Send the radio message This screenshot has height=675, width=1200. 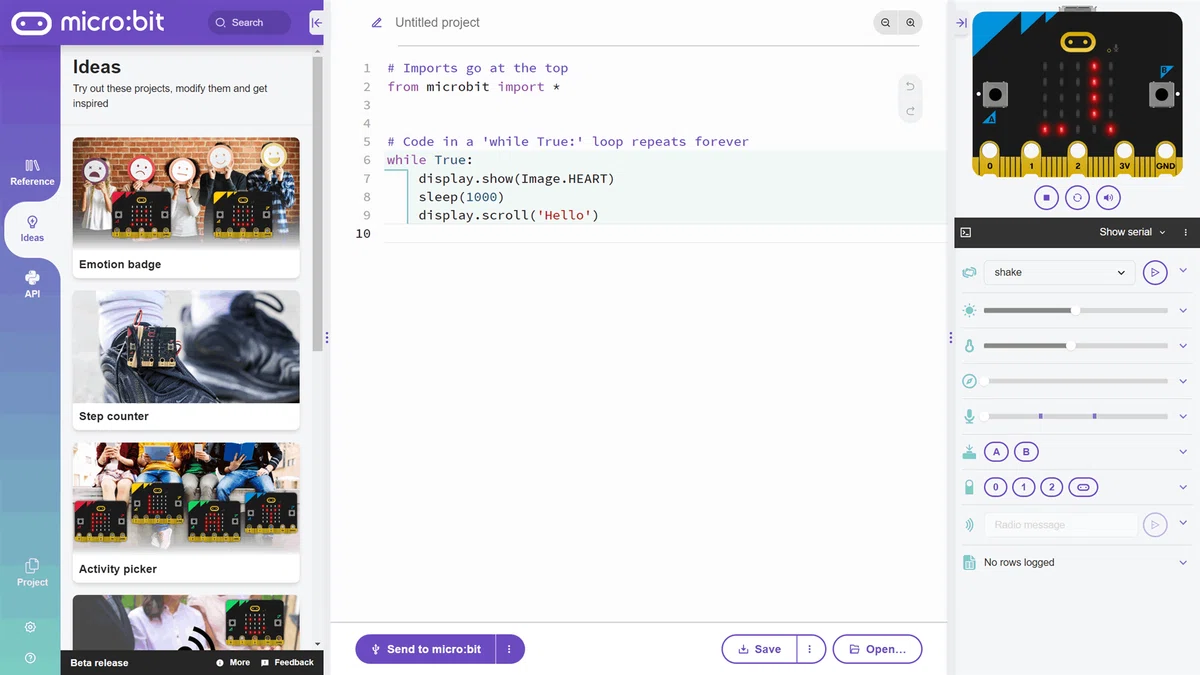tap(1155, 524)
